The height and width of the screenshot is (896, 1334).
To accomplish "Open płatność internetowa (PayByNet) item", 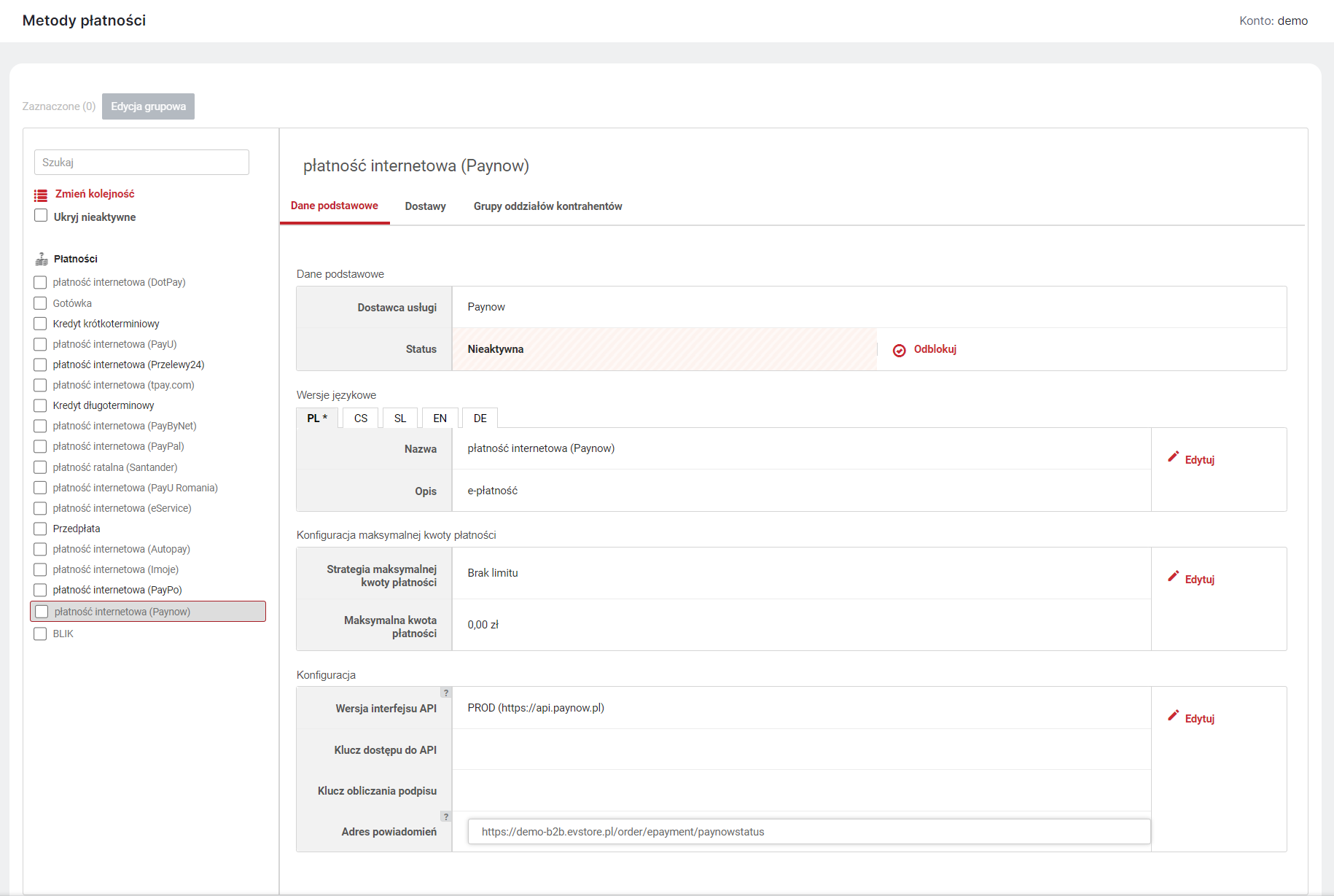I will coord(125,426).
